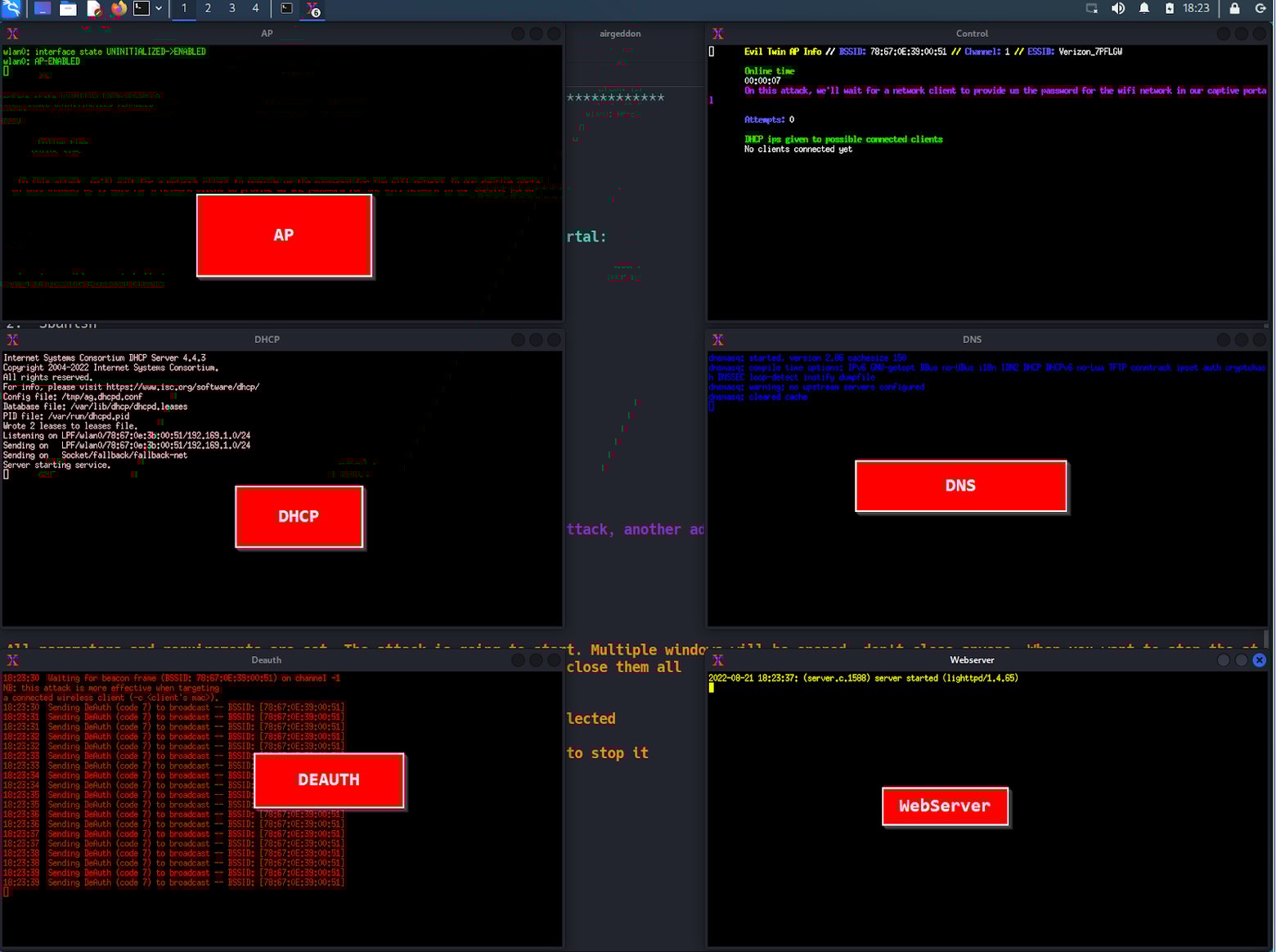Click the logout icon at top right

(x=1261, y=8)
